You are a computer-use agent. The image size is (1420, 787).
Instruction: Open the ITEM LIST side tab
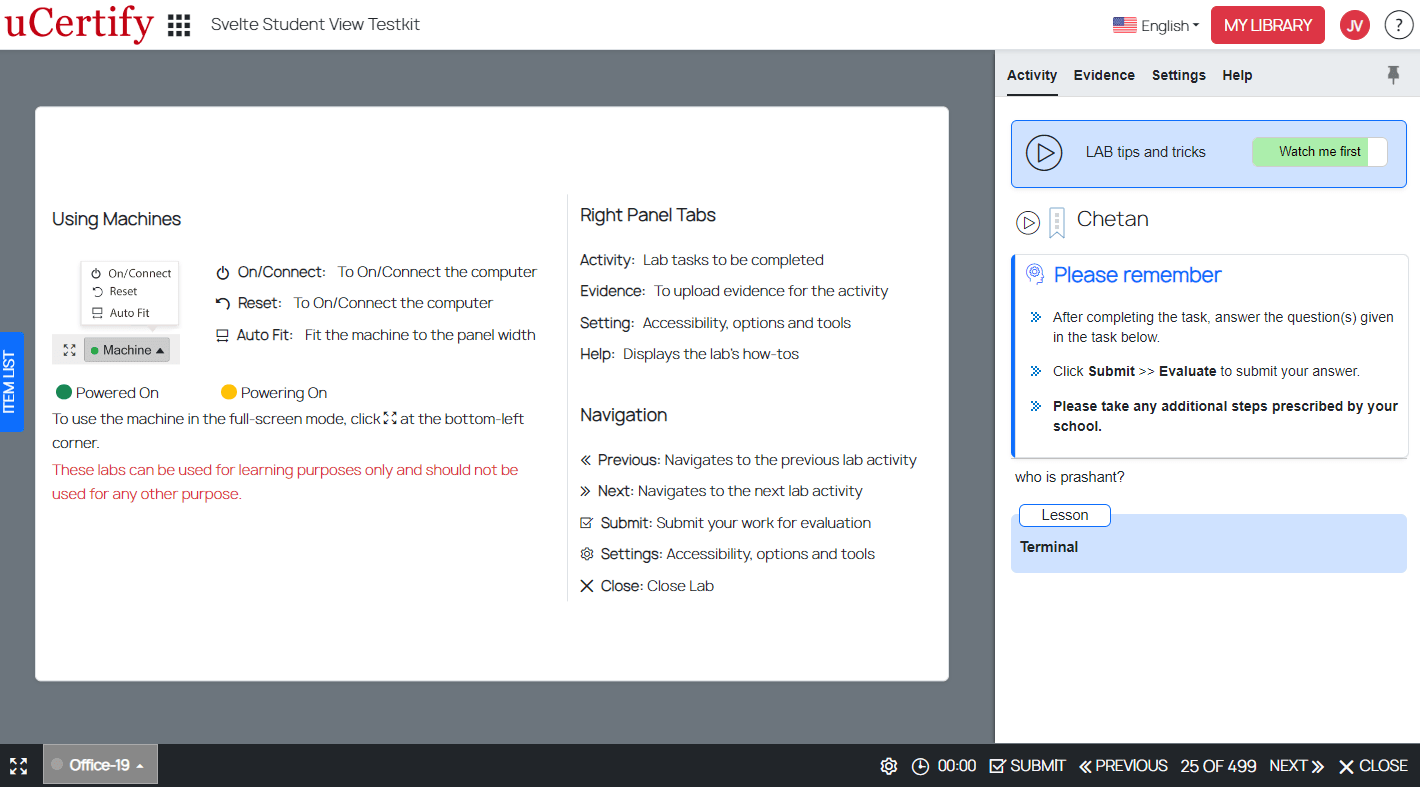[x=10, y=382]
